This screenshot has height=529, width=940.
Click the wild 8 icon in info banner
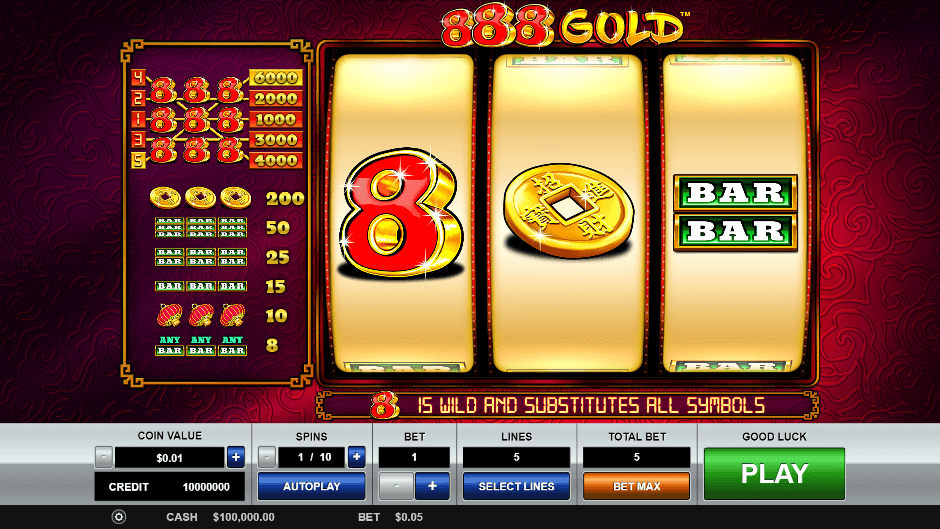[385, 406]
